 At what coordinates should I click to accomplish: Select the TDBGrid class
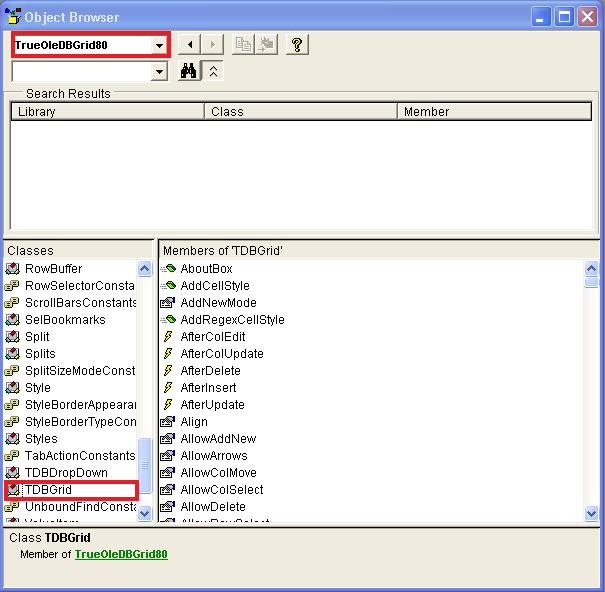point(48,490)
